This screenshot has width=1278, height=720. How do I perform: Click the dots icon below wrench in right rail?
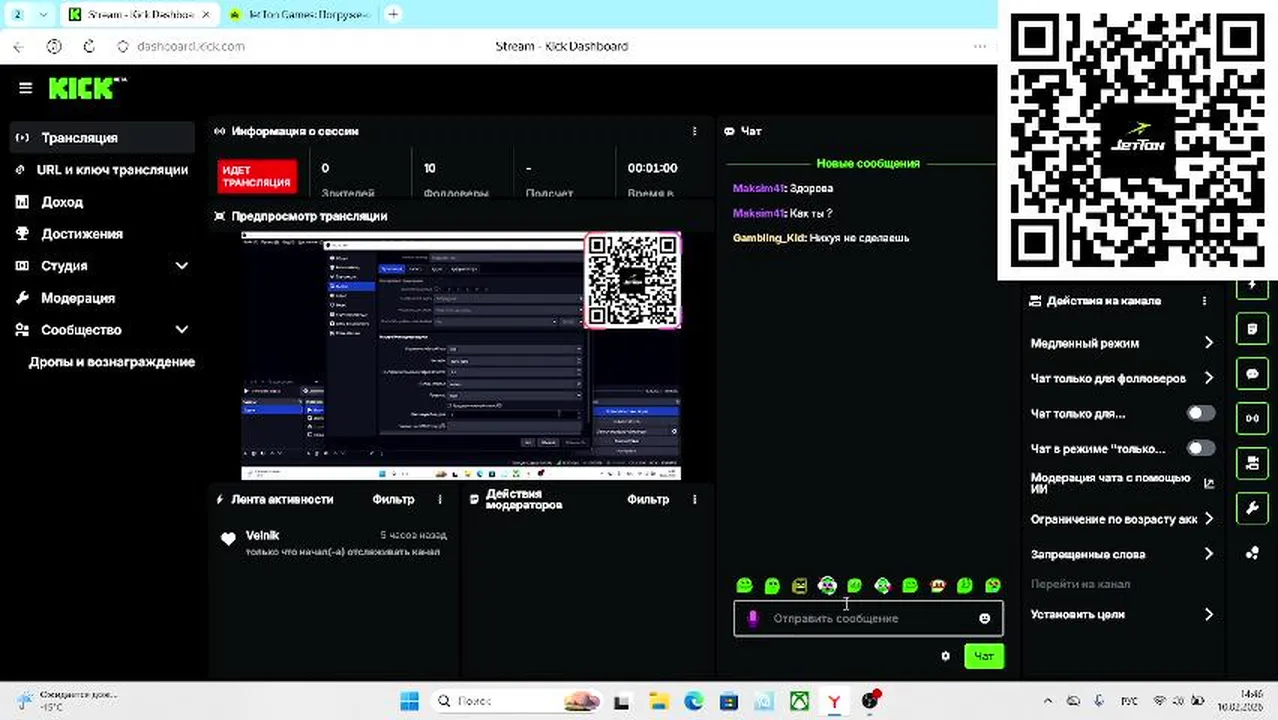coord(1252,553)
